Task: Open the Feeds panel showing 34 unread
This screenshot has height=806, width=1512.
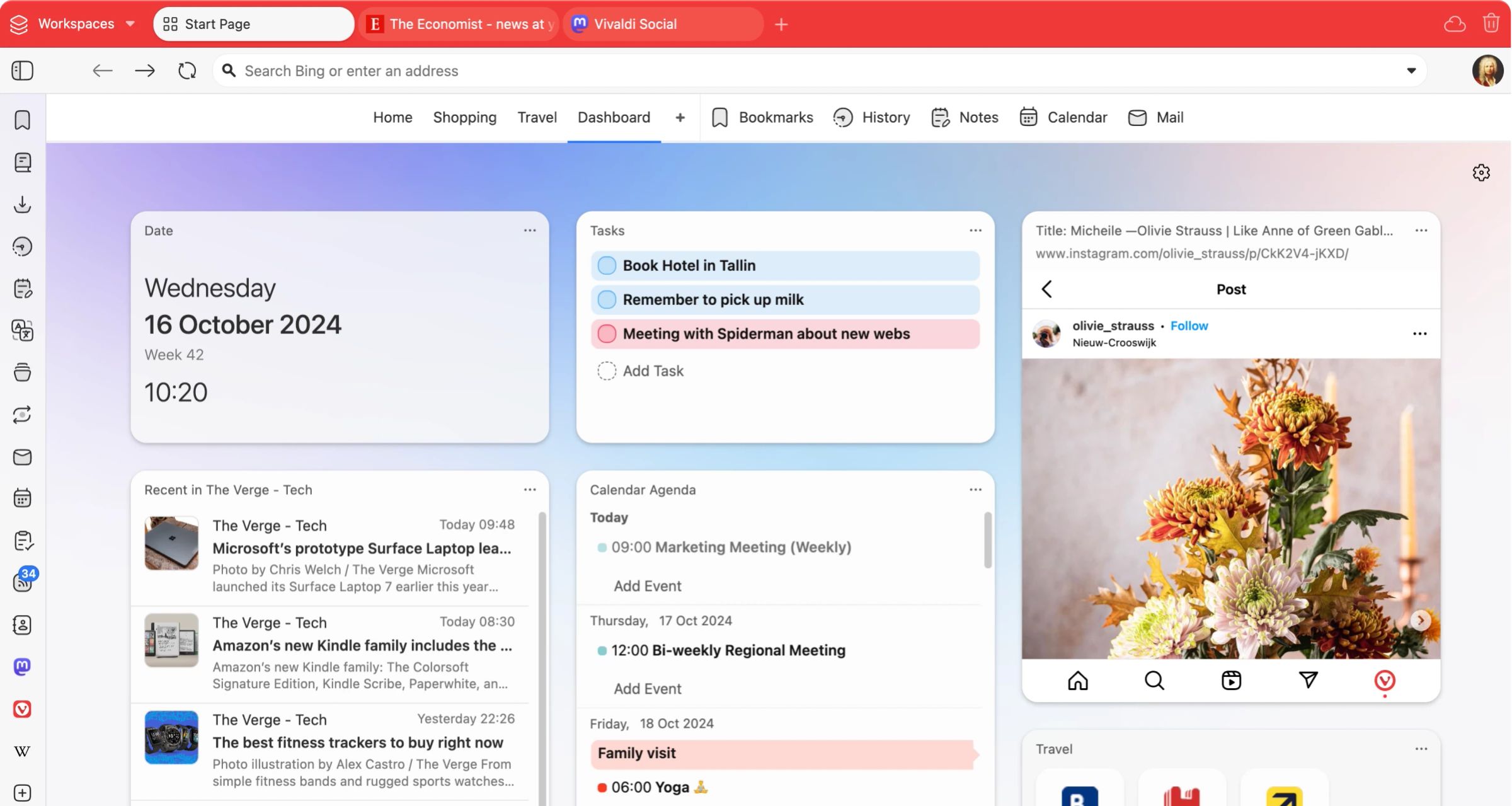Action: tap(23, 581)
